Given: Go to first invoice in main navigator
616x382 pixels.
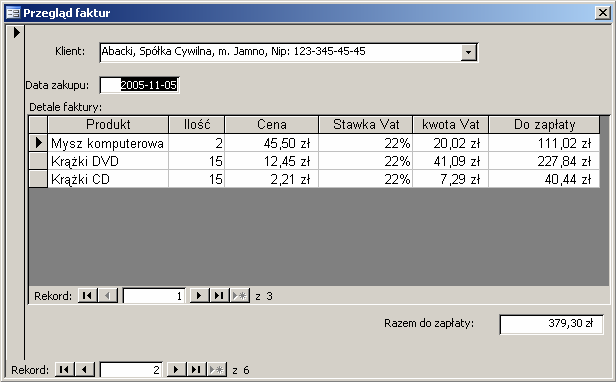Looking at the screenshot, I should click(x=64, y=369).
